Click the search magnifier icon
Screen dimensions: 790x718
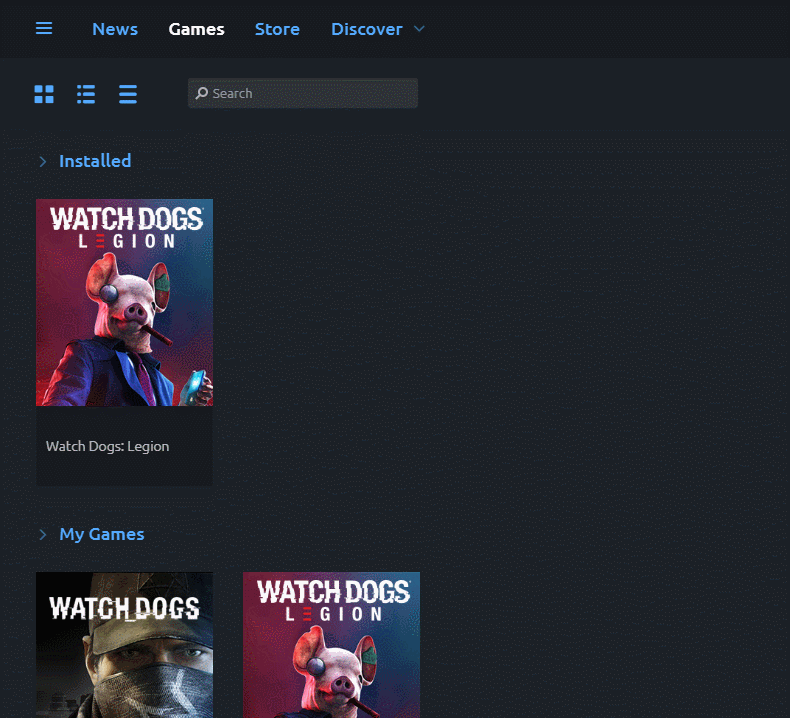point(202,93)
